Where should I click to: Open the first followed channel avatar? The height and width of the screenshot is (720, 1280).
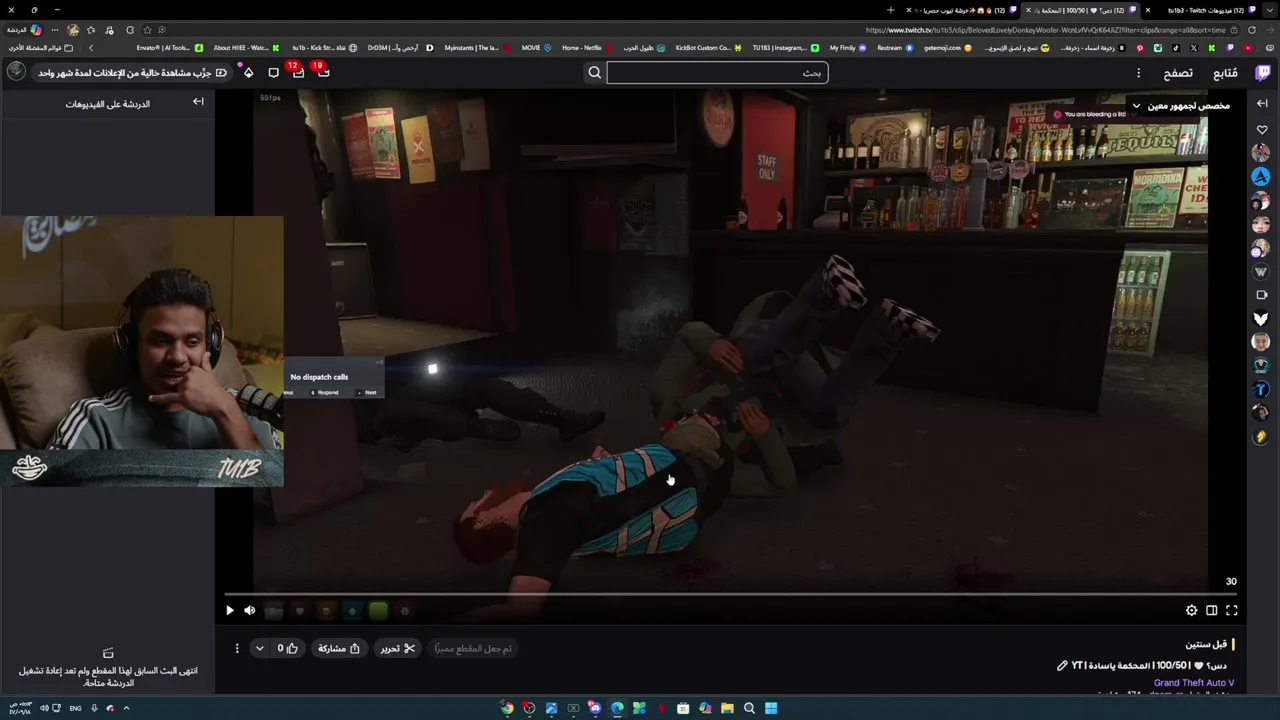(x=1261, y=153)
